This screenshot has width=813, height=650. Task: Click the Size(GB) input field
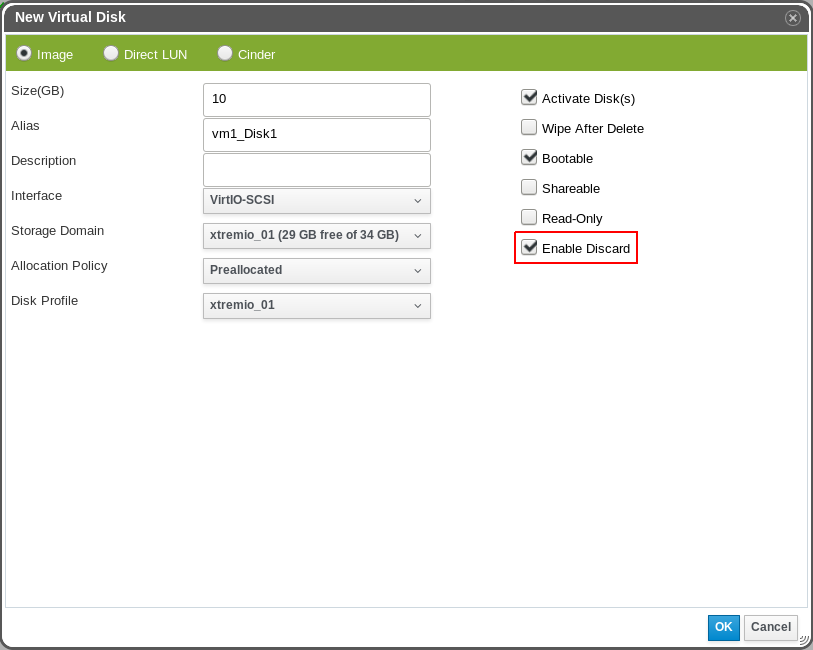click(316, 100)
